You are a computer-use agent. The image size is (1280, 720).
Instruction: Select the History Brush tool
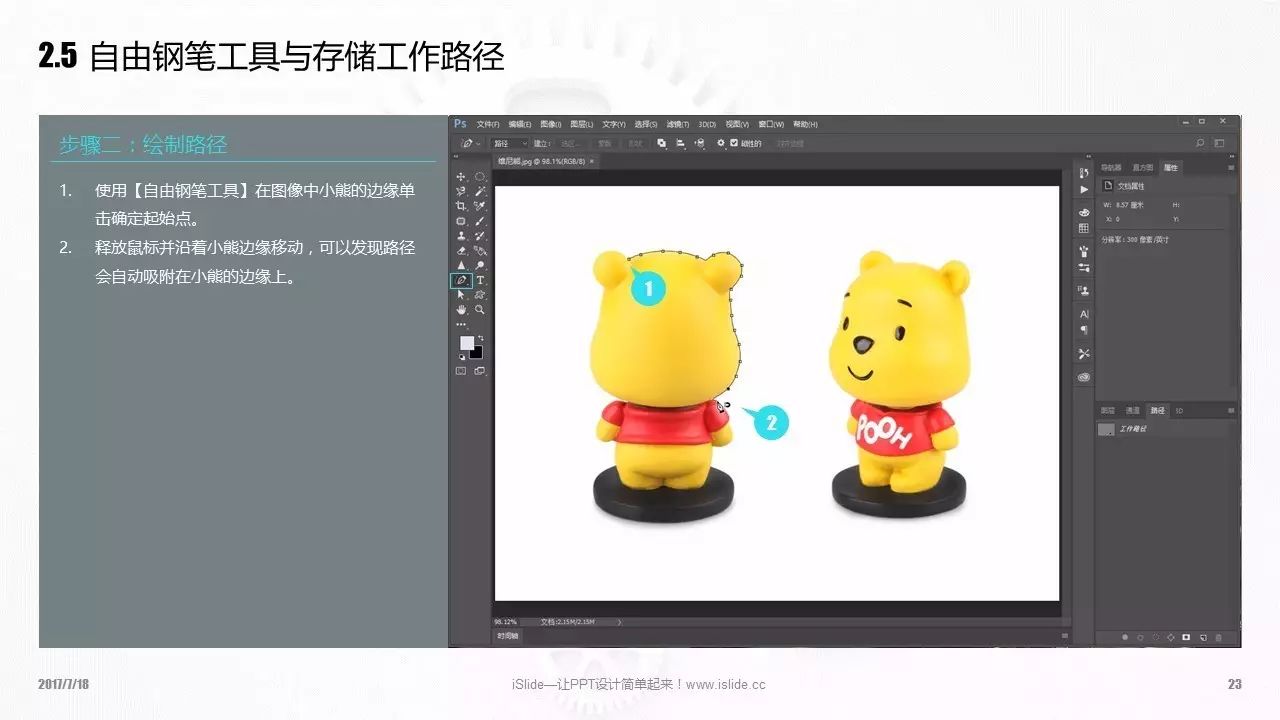480,235
